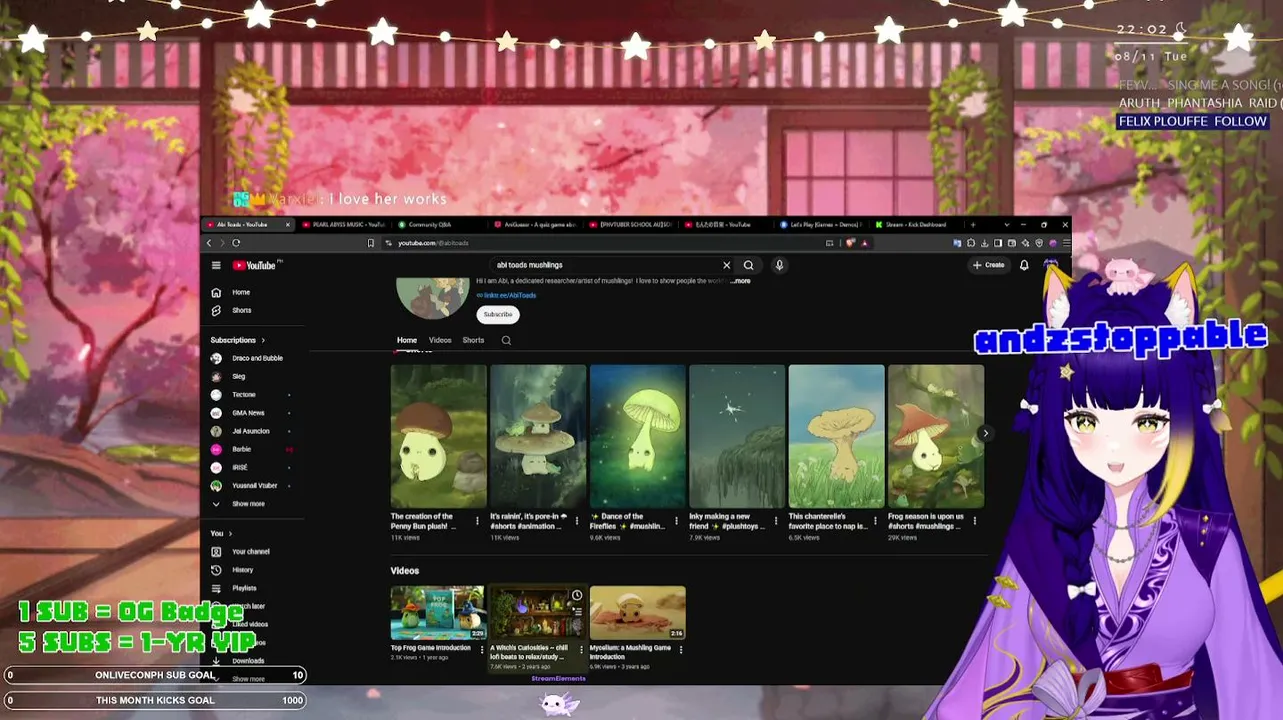Image resolution: width=1283 pixels, height=720 pixels.
Task: Switch to the channel Shorts tab
Action: pyautogui.click(x=473, y=340)
